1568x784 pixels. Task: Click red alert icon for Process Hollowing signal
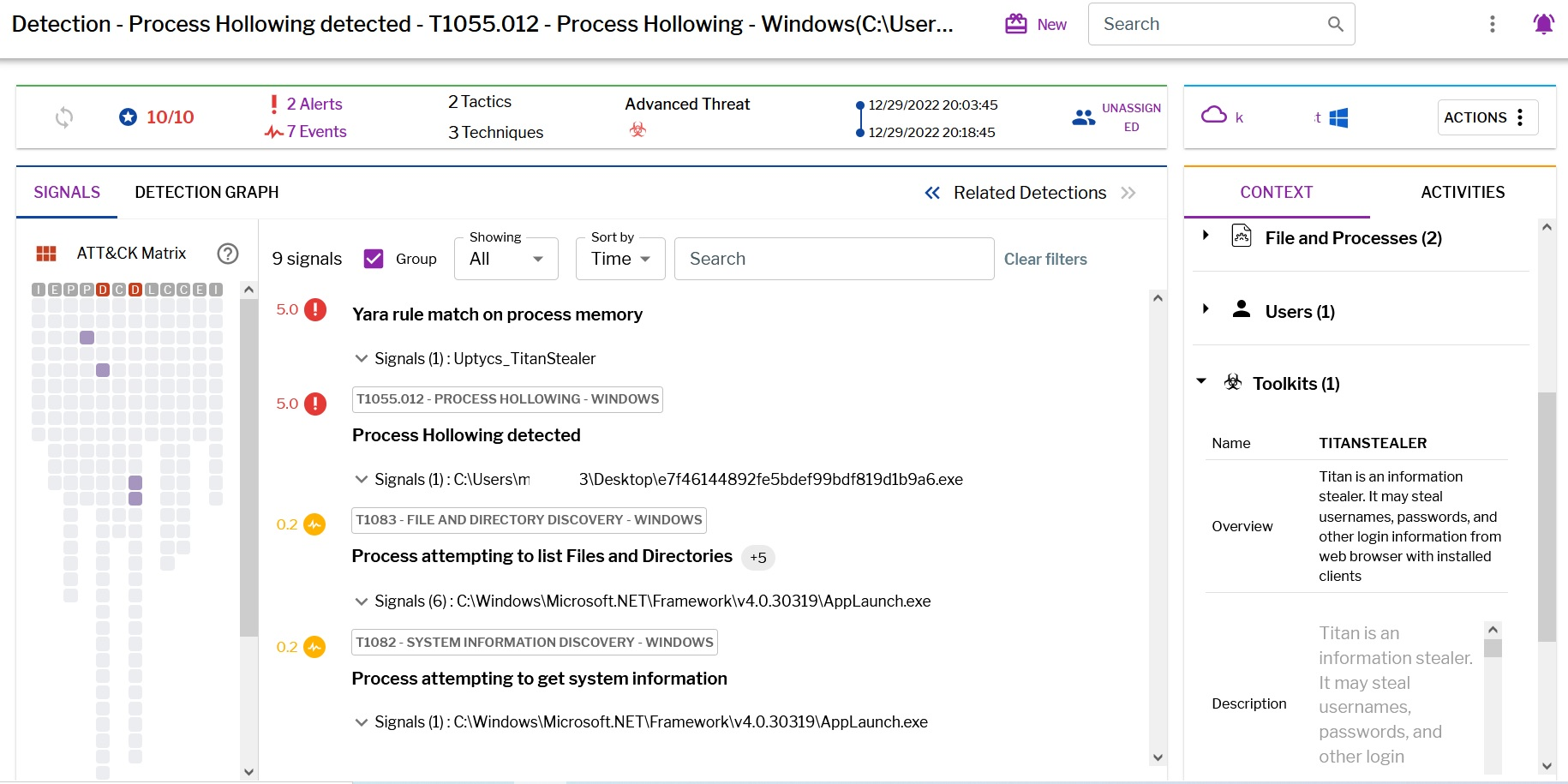coord(315,404)
